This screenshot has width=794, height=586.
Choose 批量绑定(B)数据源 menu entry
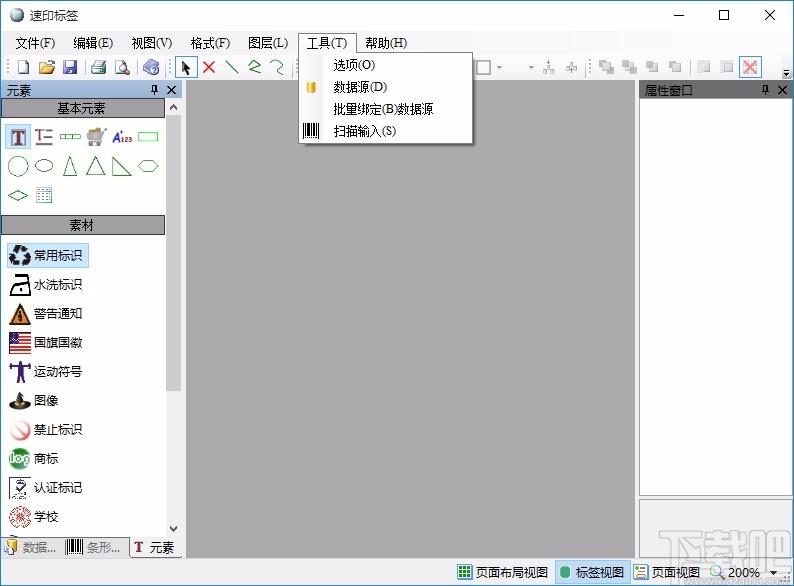tap(385, 109)
